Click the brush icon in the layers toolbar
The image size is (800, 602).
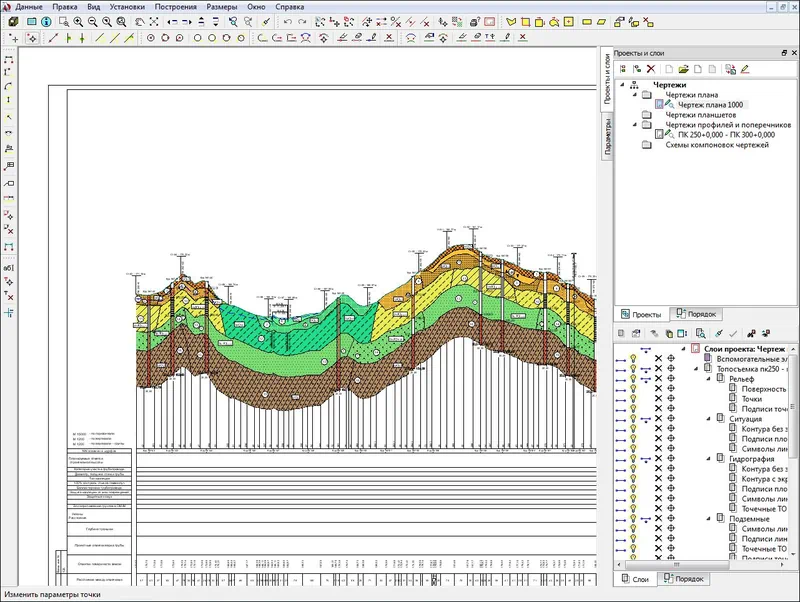tap(718, 332)
